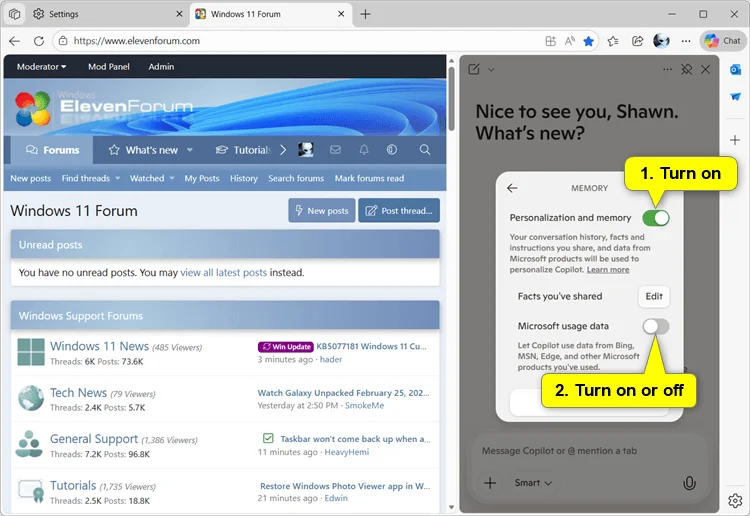Image resolution: width=750 pixels, height=516 pixels.
Task: Click Mark forums read
Action: point(369,178)
